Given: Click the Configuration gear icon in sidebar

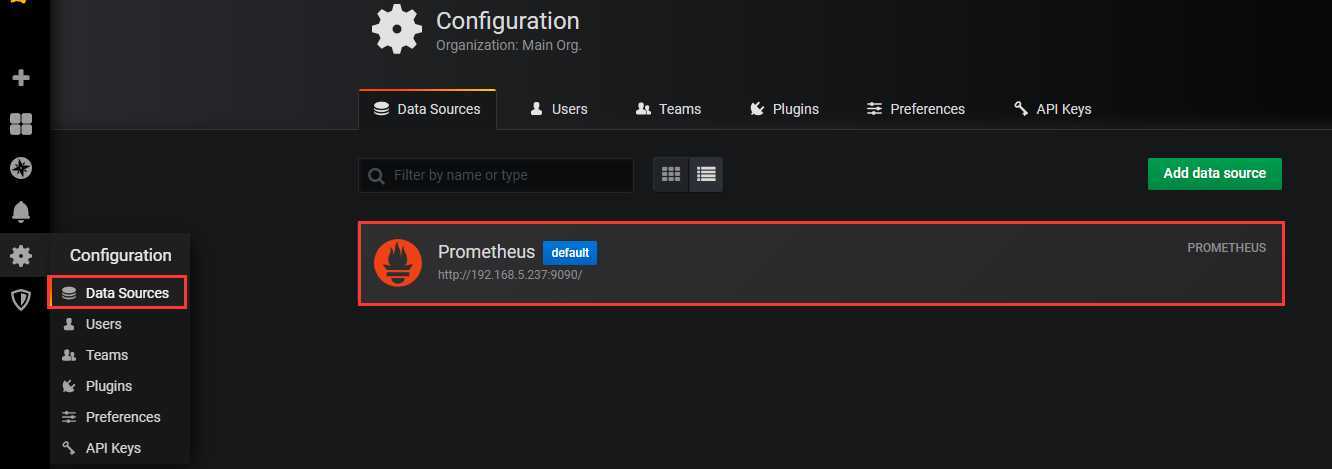Looking at the screenshot, I should click(20, 256).
